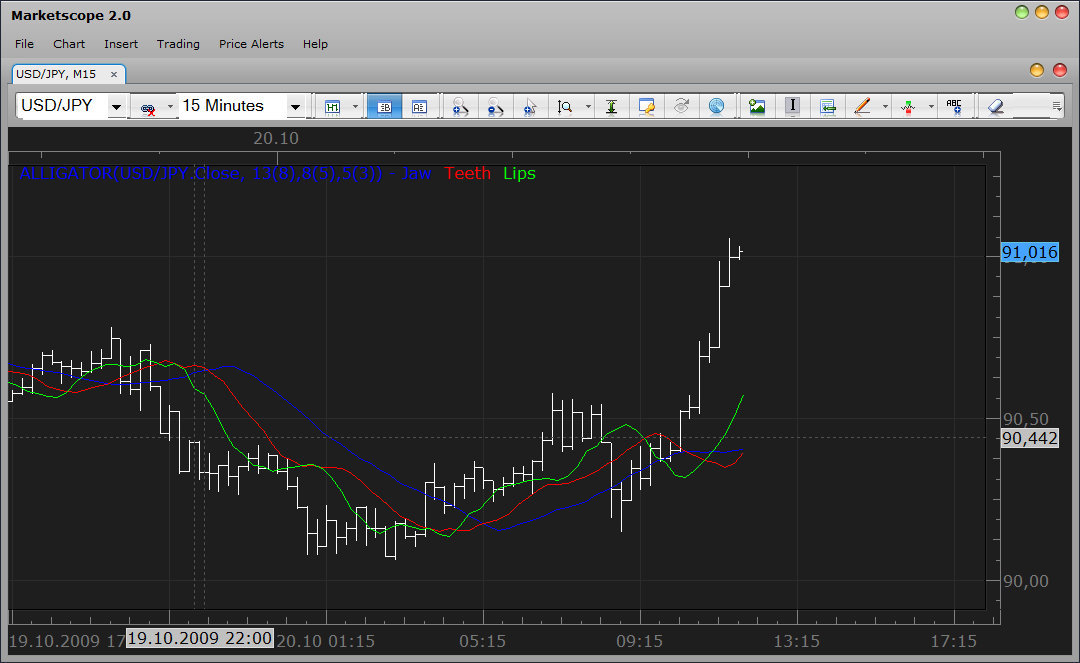Click the H1 chart period icon
The height and width of the screenshot is (663, 1080).
pyautogui.click(x=333, y=107)
